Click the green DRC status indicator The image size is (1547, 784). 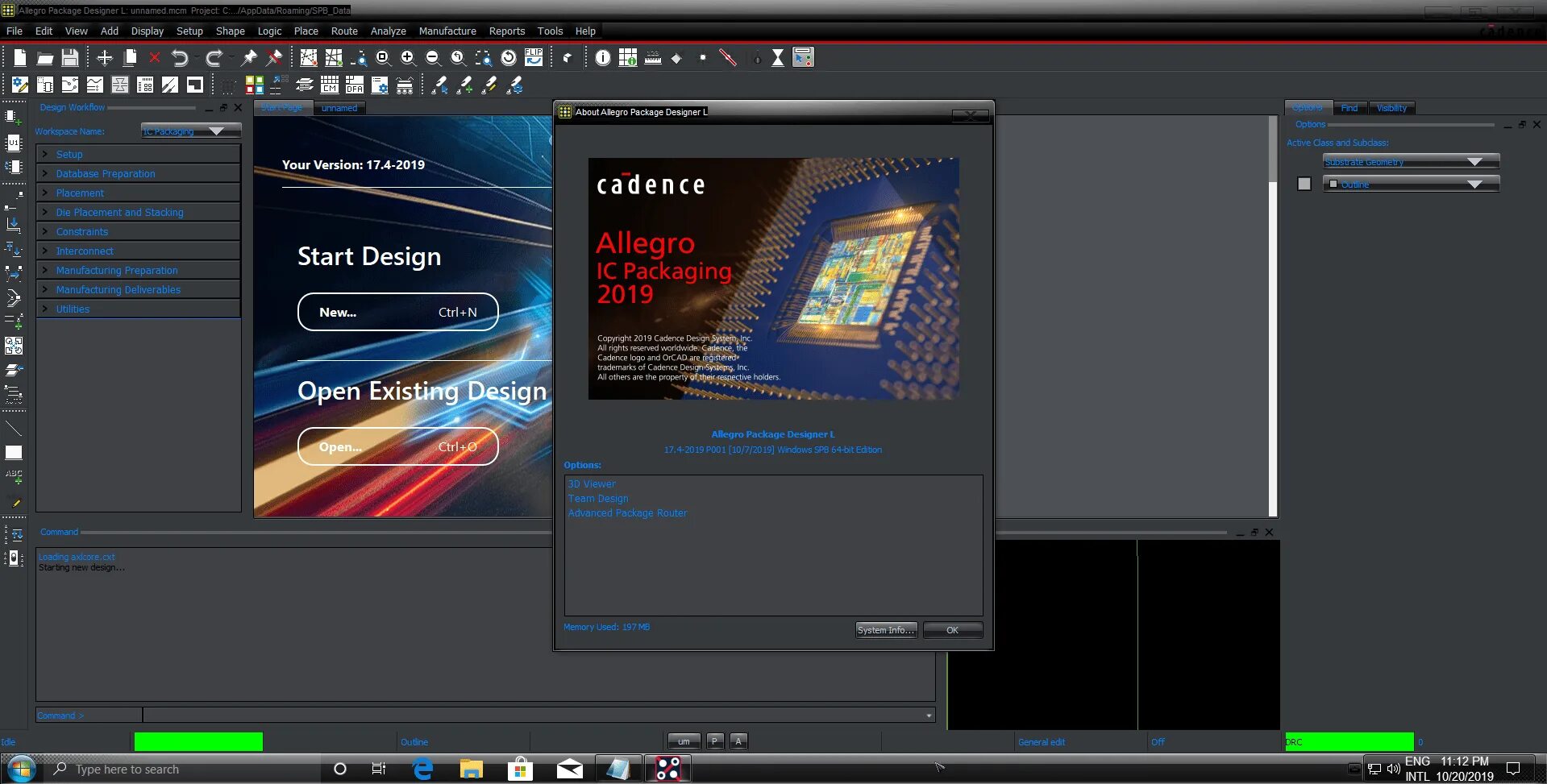(x=1349, y=741)
